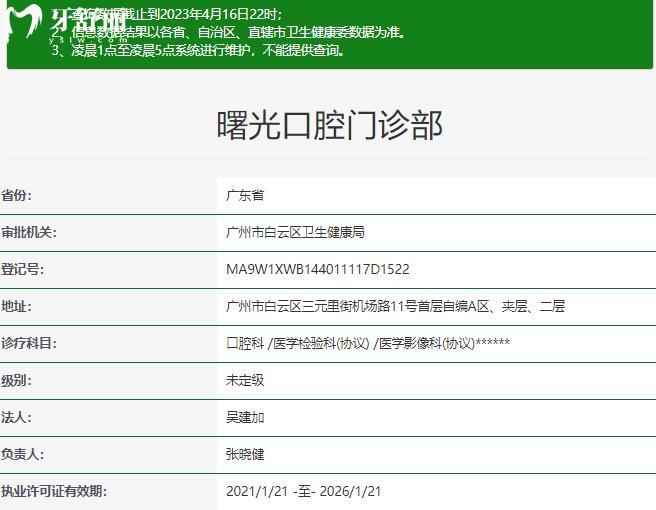Select the 法人 label
This screenshot has width=656, height=510.
click(x=16, y=417)
